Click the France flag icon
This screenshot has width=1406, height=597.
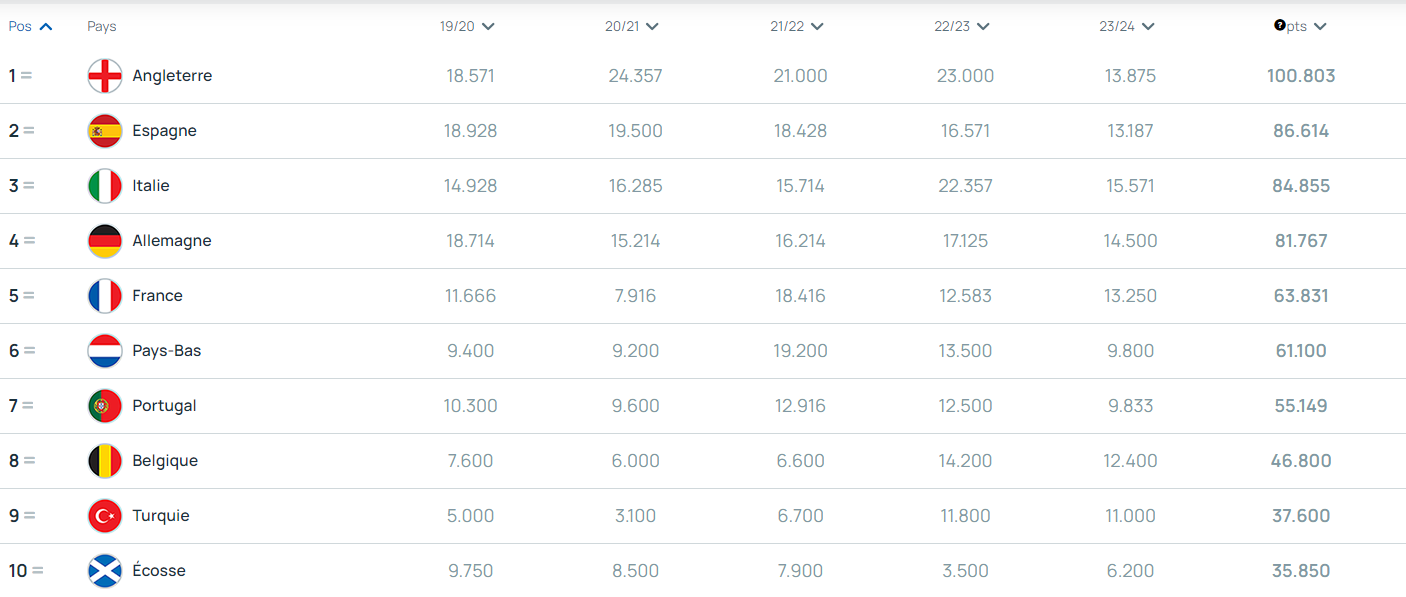click(105, 296)
